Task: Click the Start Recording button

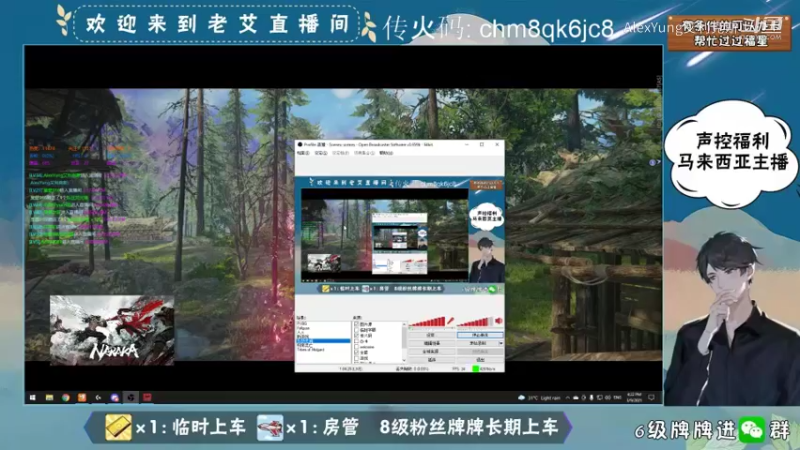Action: pos(478,343)
